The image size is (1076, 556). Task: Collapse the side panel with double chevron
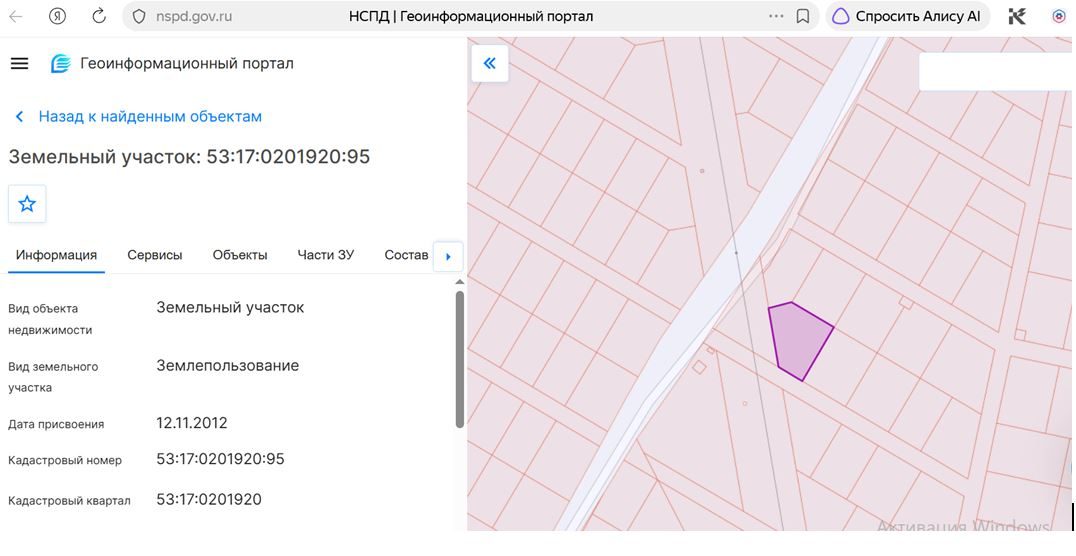pos(489,64)
